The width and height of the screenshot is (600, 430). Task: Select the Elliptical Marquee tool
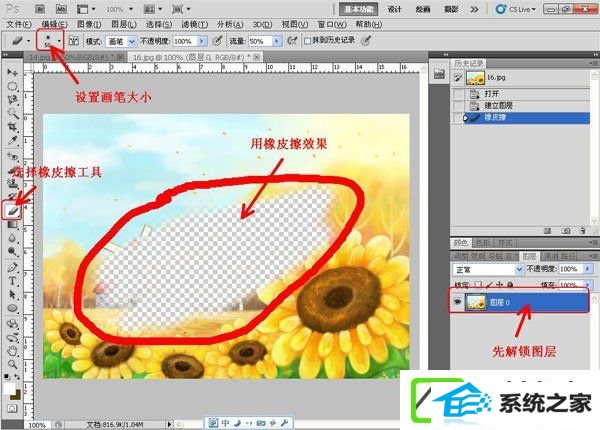[12, 86]
